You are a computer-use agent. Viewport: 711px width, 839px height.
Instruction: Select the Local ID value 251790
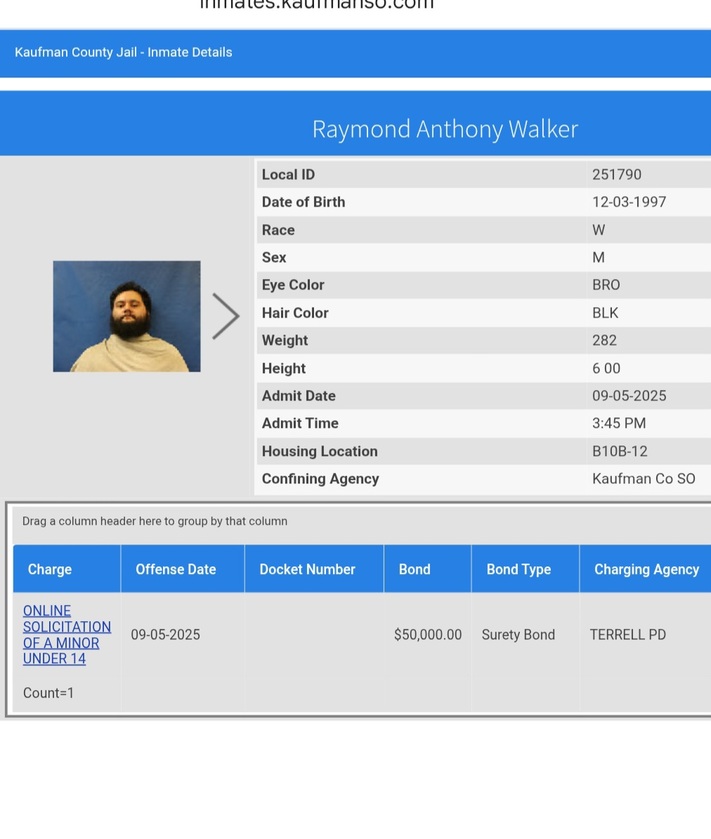pos(616,174)
